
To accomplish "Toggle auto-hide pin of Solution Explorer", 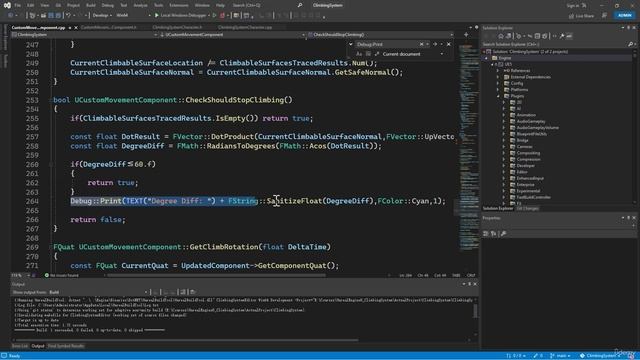I will (x=629, y=28).
